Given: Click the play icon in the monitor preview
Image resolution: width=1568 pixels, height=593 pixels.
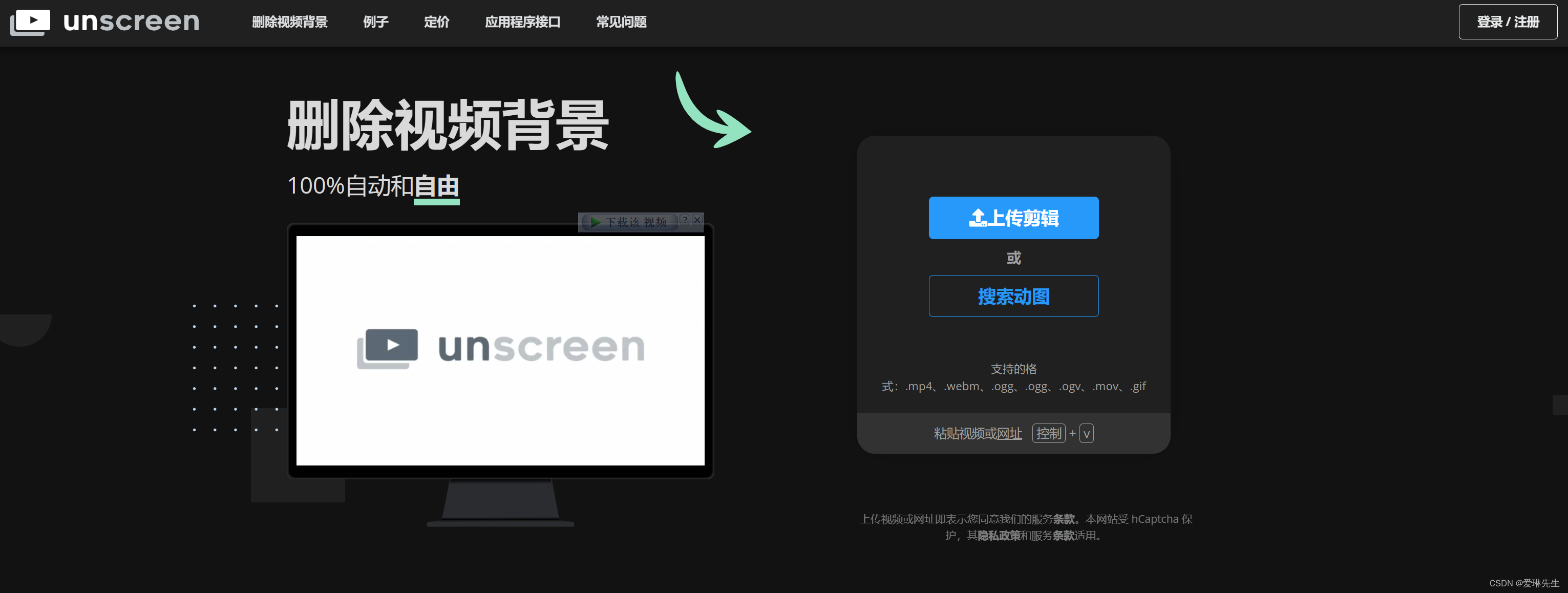Looking at the screenshot, I should 392,345.
